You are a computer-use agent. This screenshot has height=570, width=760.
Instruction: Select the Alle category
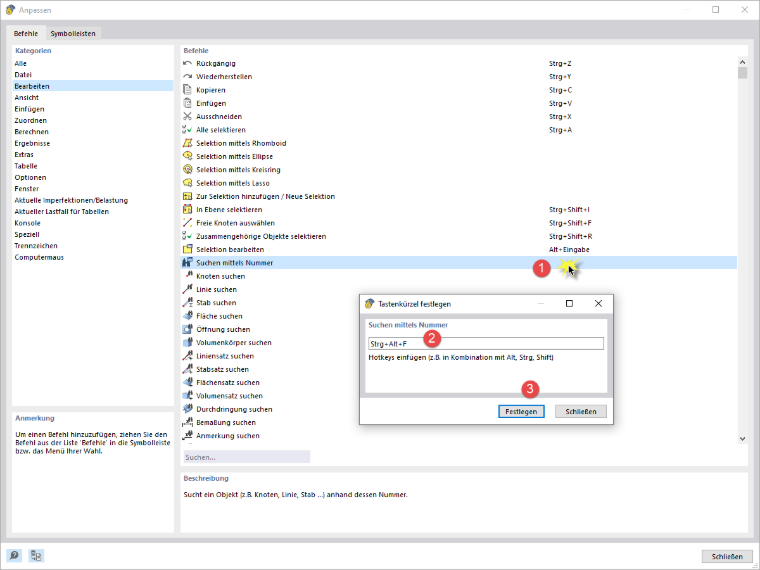(93, 63)
